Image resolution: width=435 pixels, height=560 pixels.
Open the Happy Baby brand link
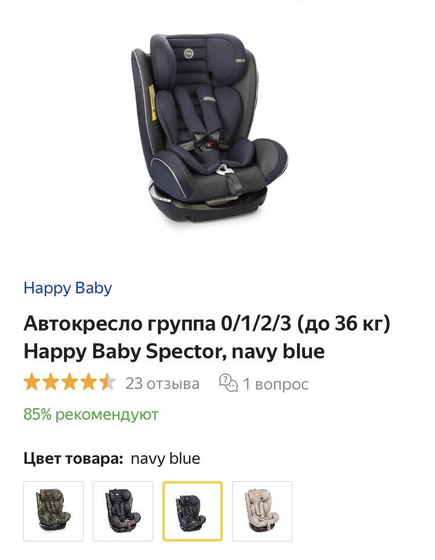click(x=68, y=288)
